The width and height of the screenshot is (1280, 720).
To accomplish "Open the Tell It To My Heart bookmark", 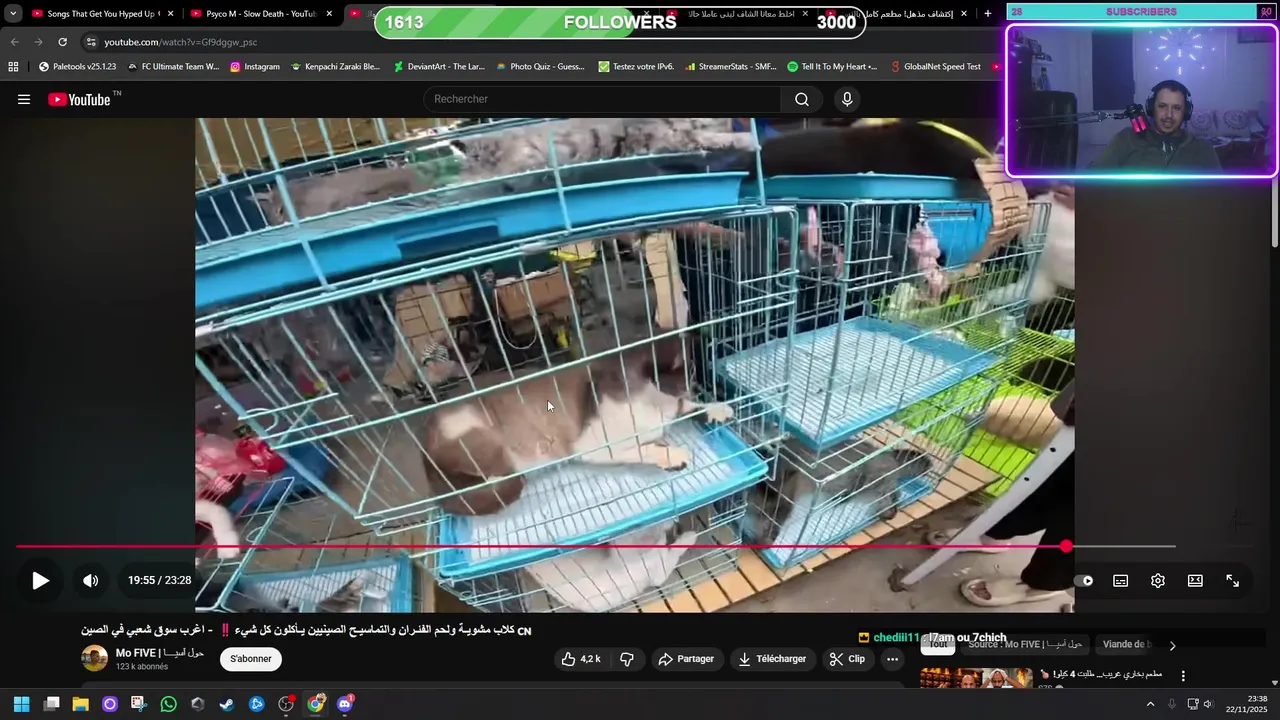I will [832, 67].
